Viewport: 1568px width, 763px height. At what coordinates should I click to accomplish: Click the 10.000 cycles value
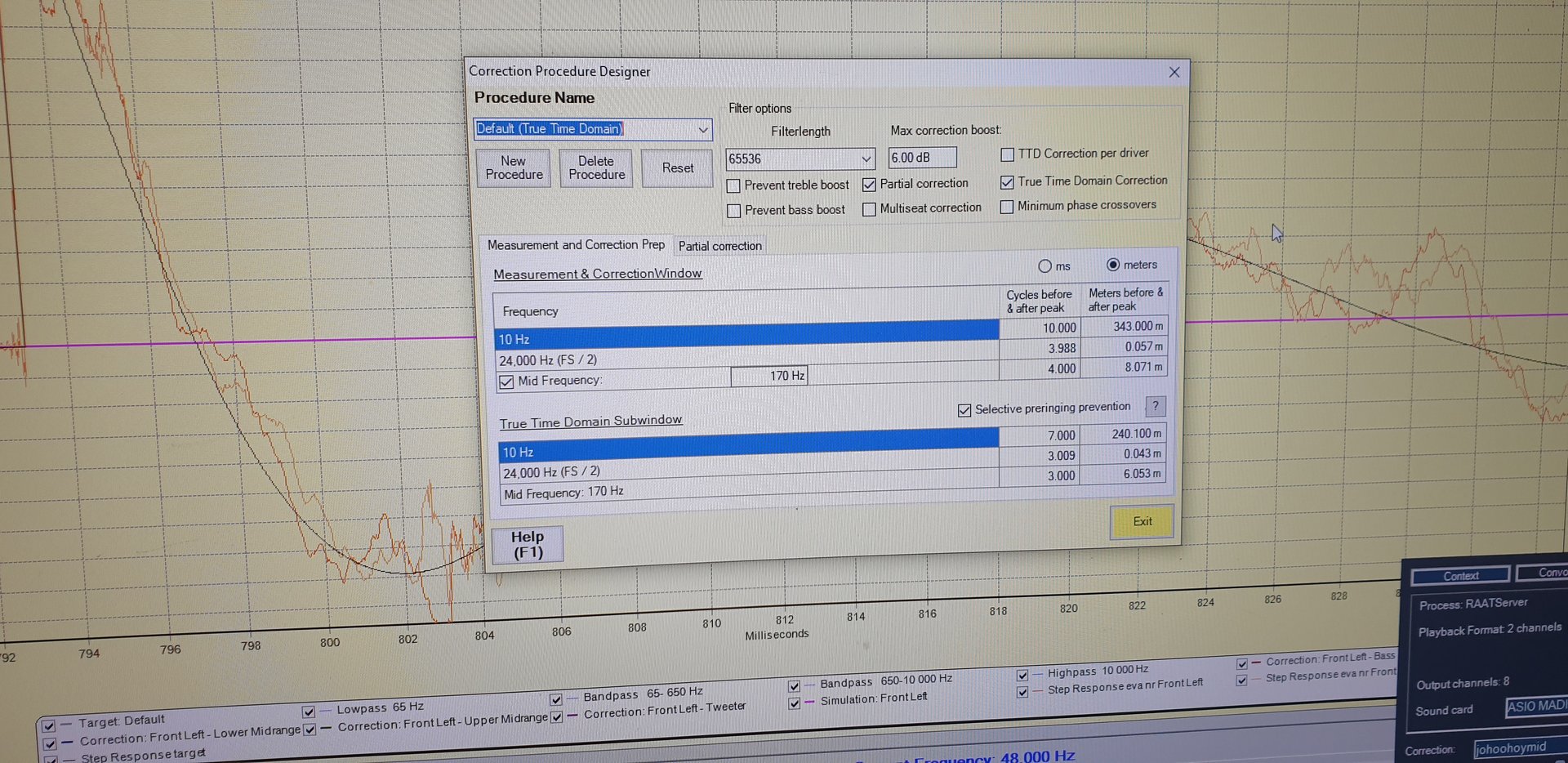pos(1040,328)
